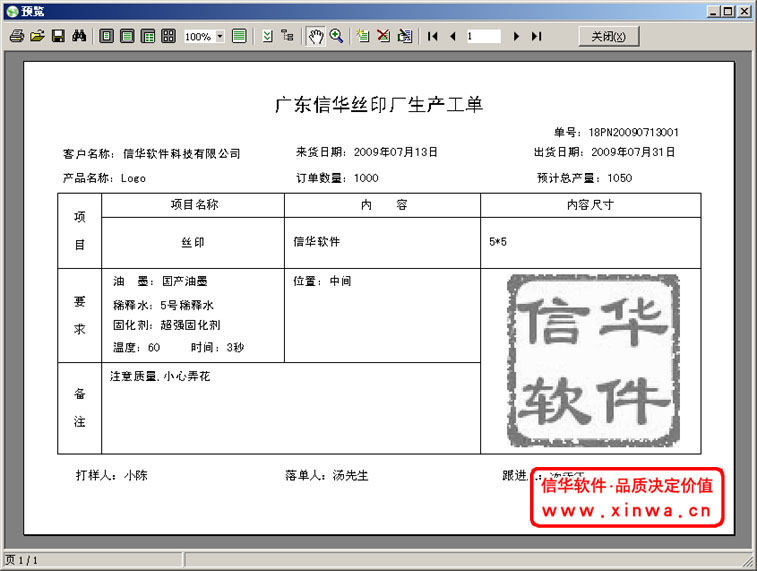Image resolution: width=757 pixels, height=571 pixels.
Task: Click the zoom percentage field showing 100%
Action: coord(199,36)
